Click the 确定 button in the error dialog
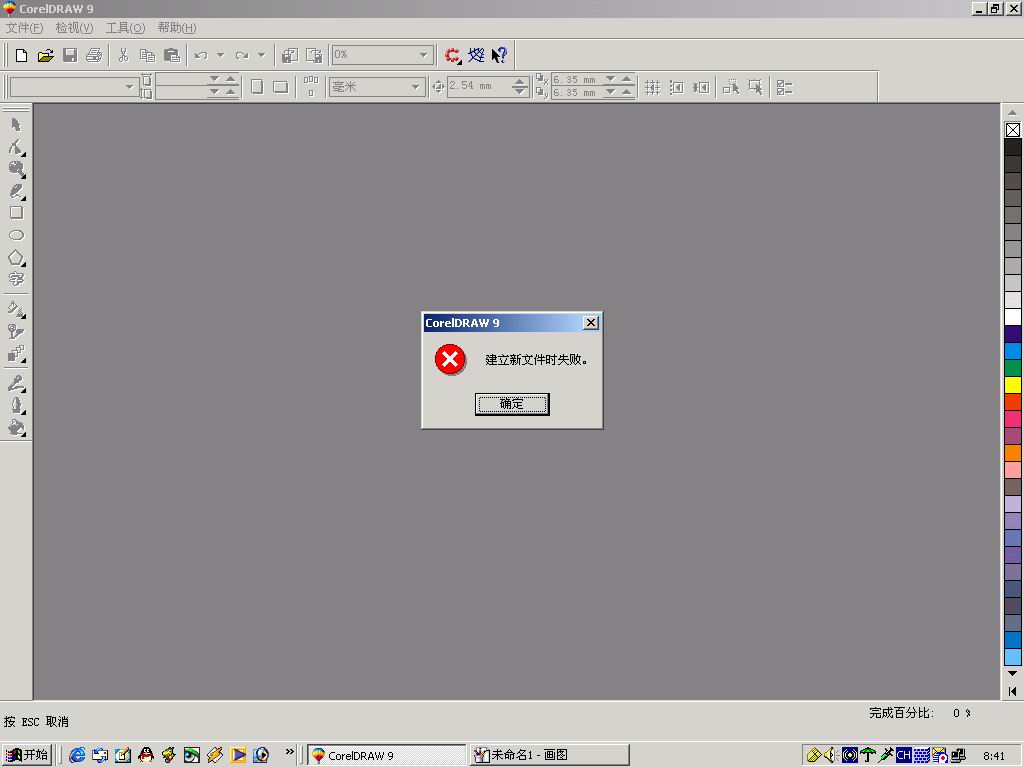This screenshot has height=768, width=1024. pos(512,404)
